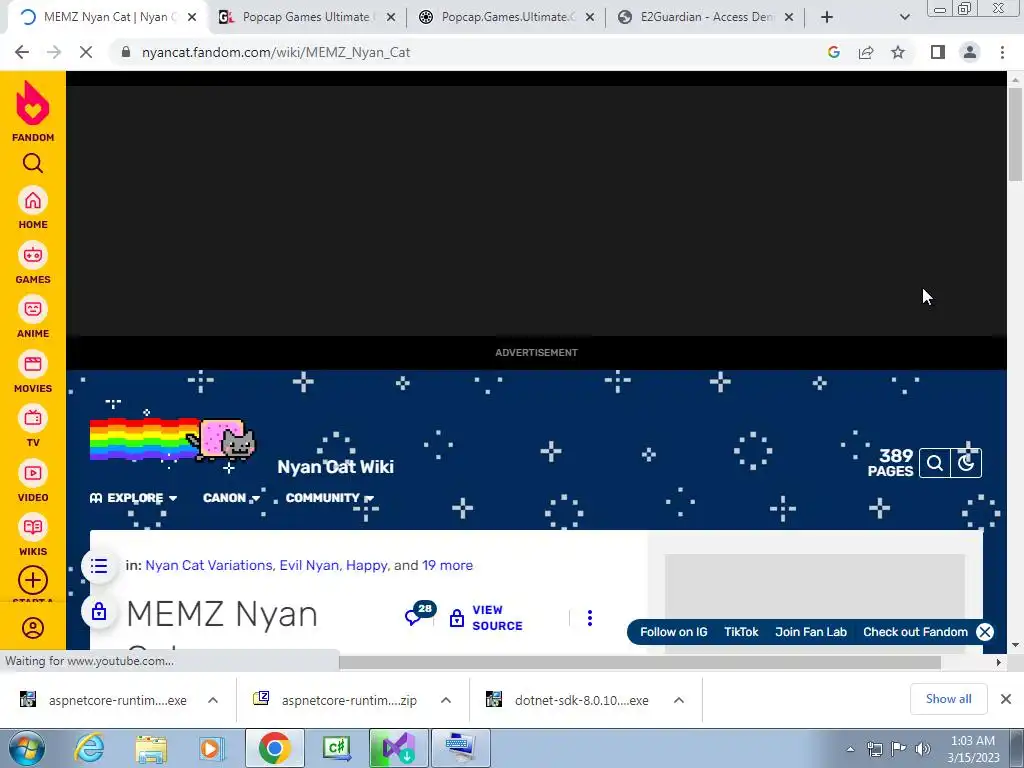1024x768 pixels.
Task: Close the E2Guardian tab
Action: [789, 17]
